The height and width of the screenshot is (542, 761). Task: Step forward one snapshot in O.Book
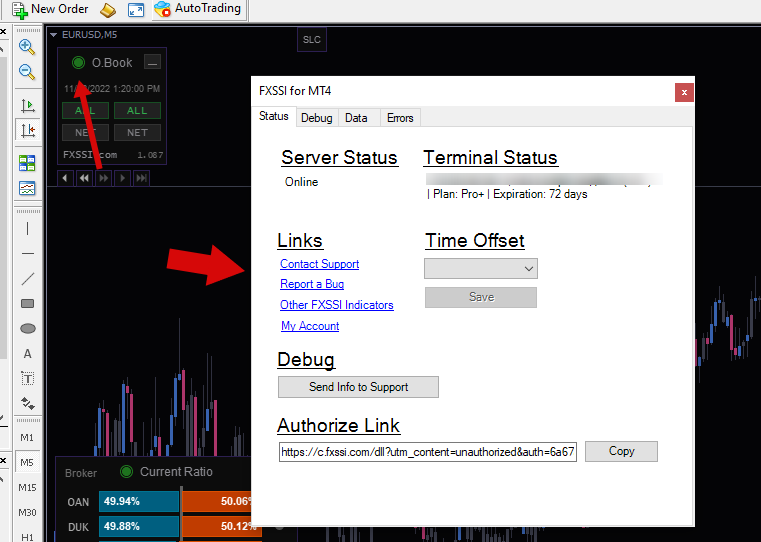(x=122, y=179)
